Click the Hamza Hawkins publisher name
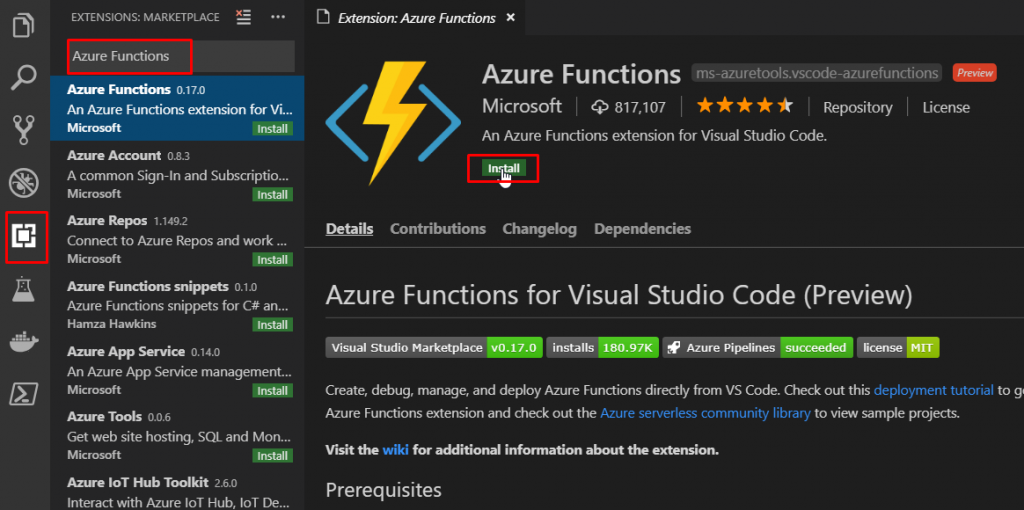Screen dimensions: 1024x510 pyautogui.click(x=112, y=325)
